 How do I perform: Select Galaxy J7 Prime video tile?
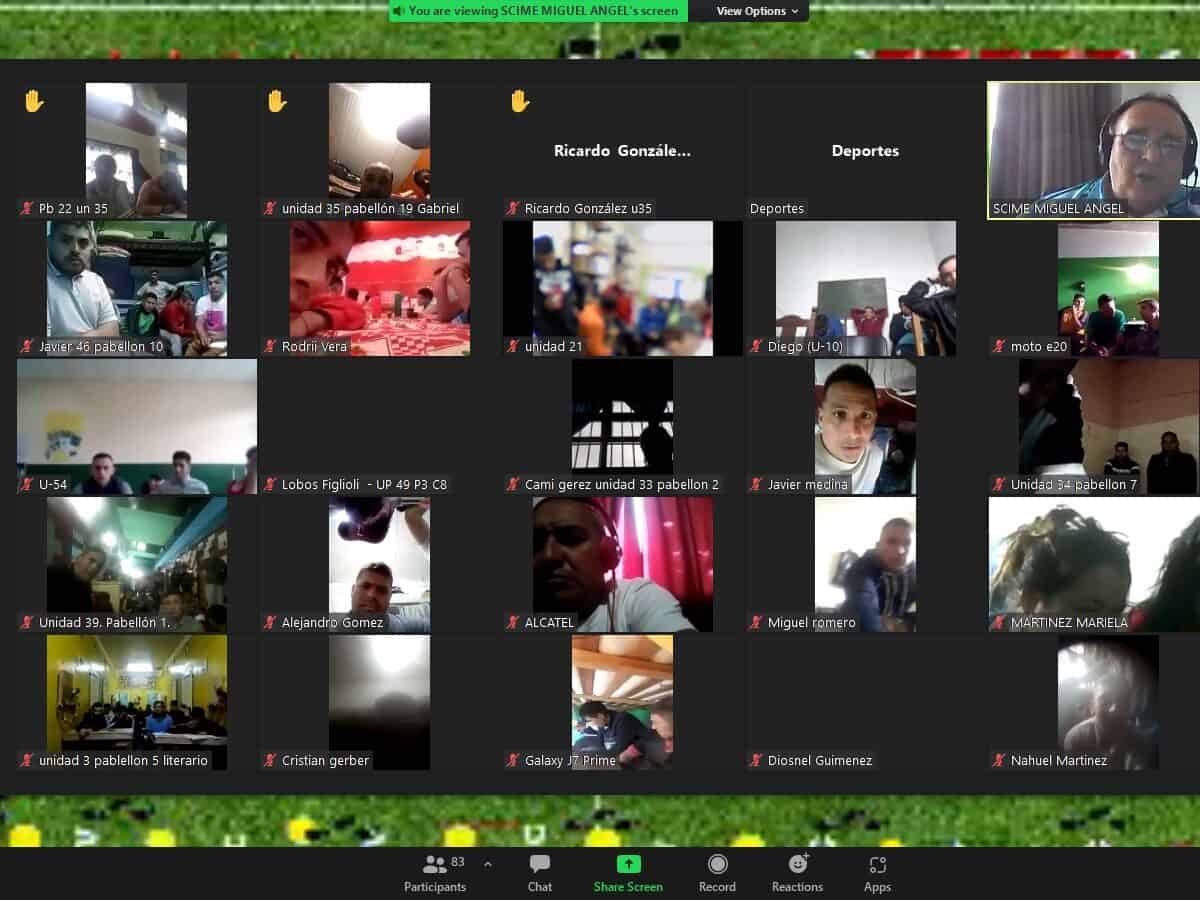[623, 702]
